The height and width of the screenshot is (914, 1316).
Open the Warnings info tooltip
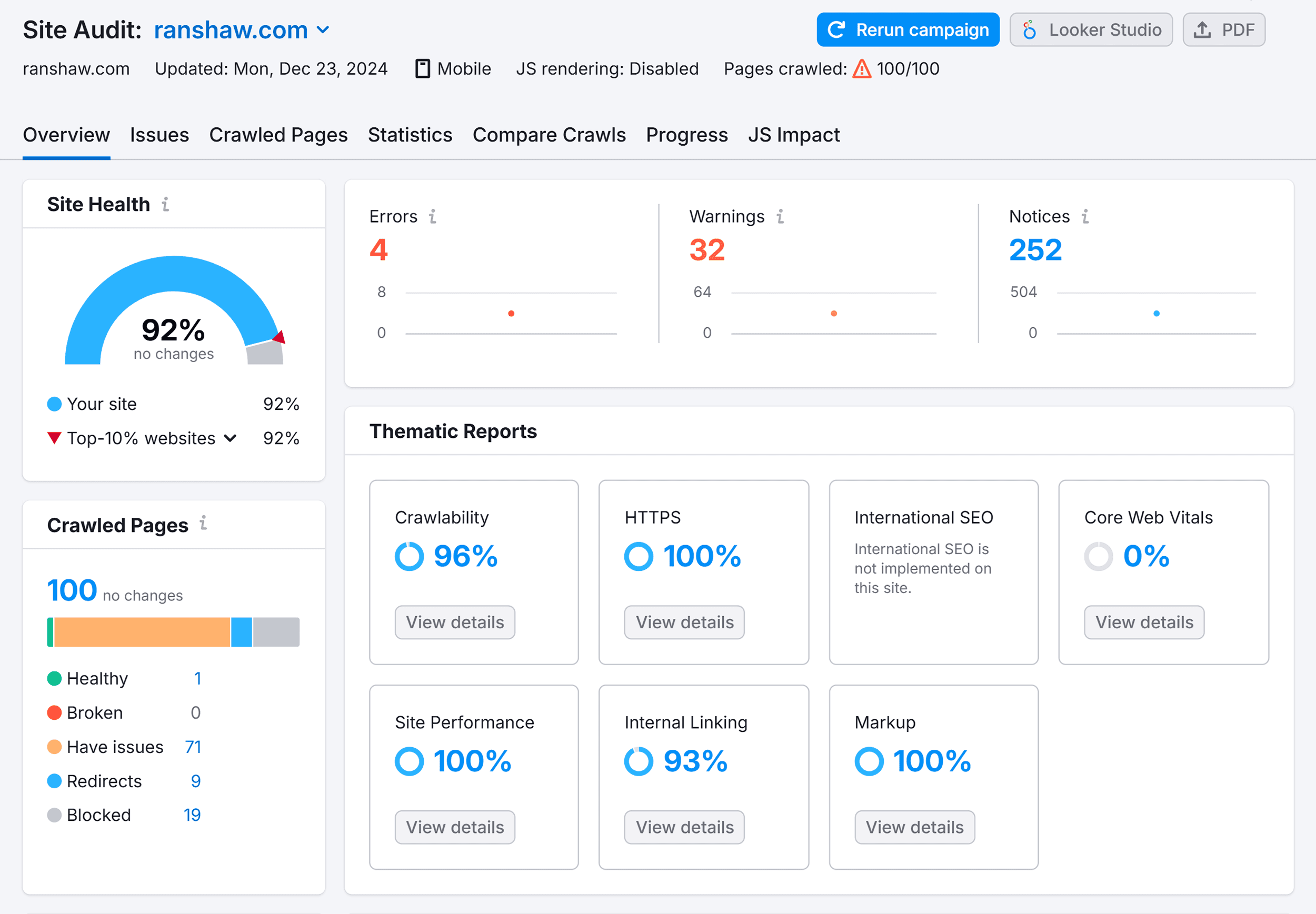(780, 216)
